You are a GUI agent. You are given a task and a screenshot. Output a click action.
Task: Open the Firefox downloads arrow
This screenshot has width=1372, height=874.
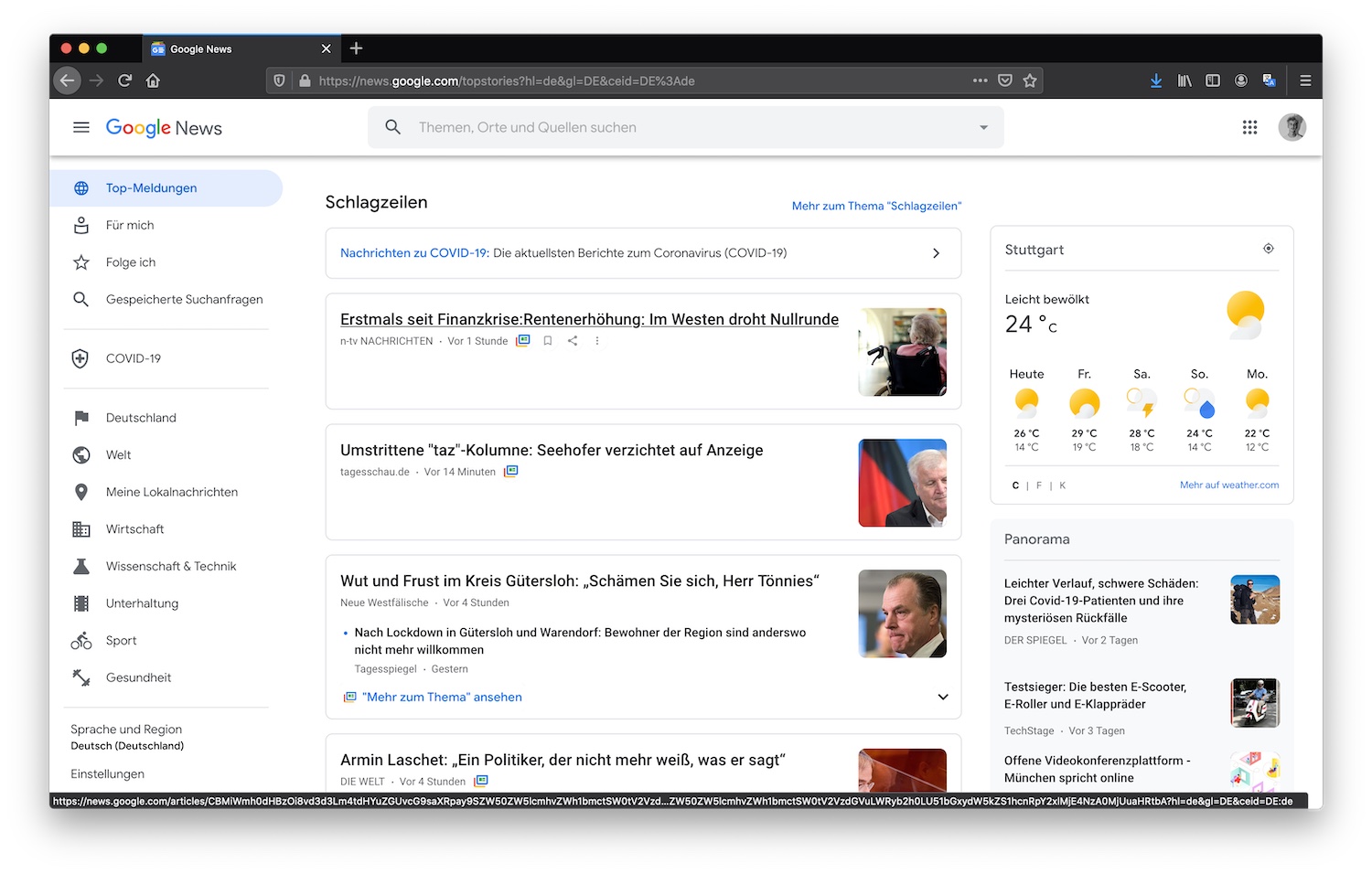pyautogui.click(x=1156, y=80)
